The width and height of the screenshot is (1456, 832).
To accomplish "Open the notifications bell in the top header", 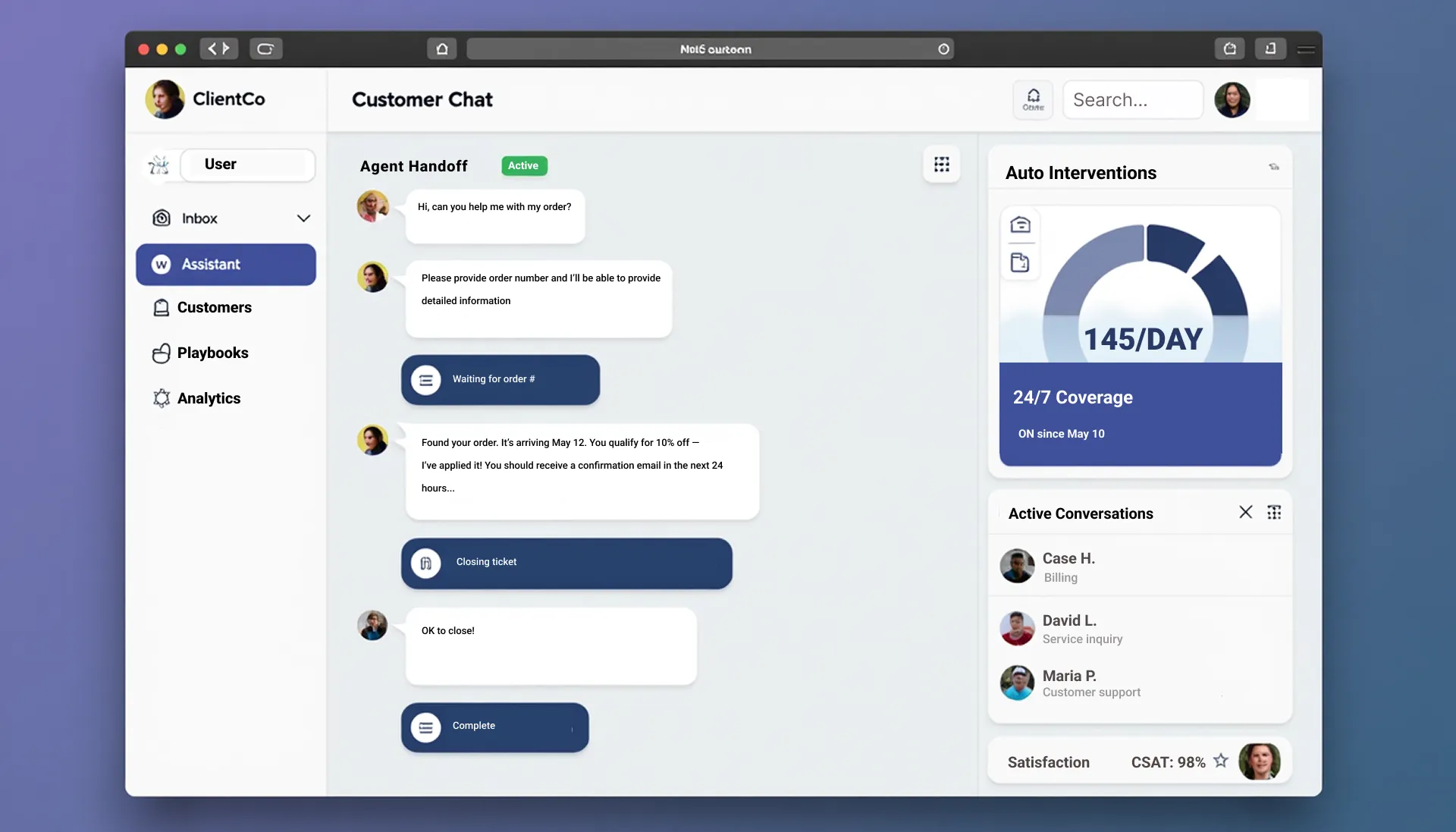I will pyautogui.click(x=1033, y=99).
